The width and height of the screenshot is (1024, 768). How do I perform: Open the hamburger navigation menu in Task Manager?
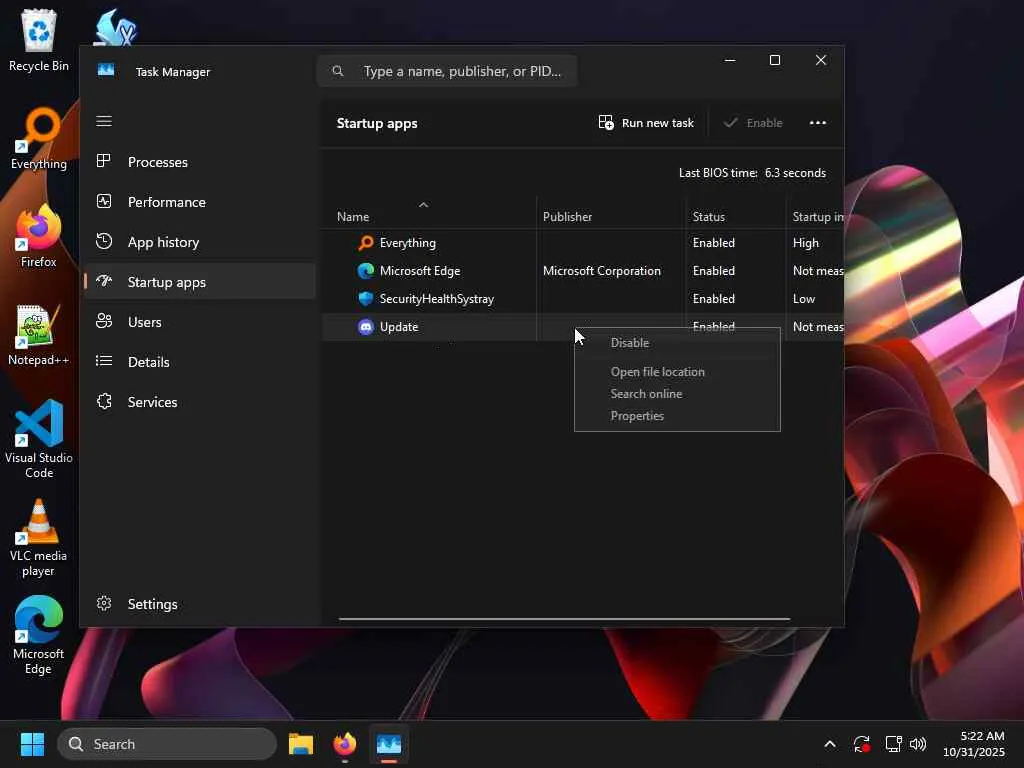click(104, 121)
